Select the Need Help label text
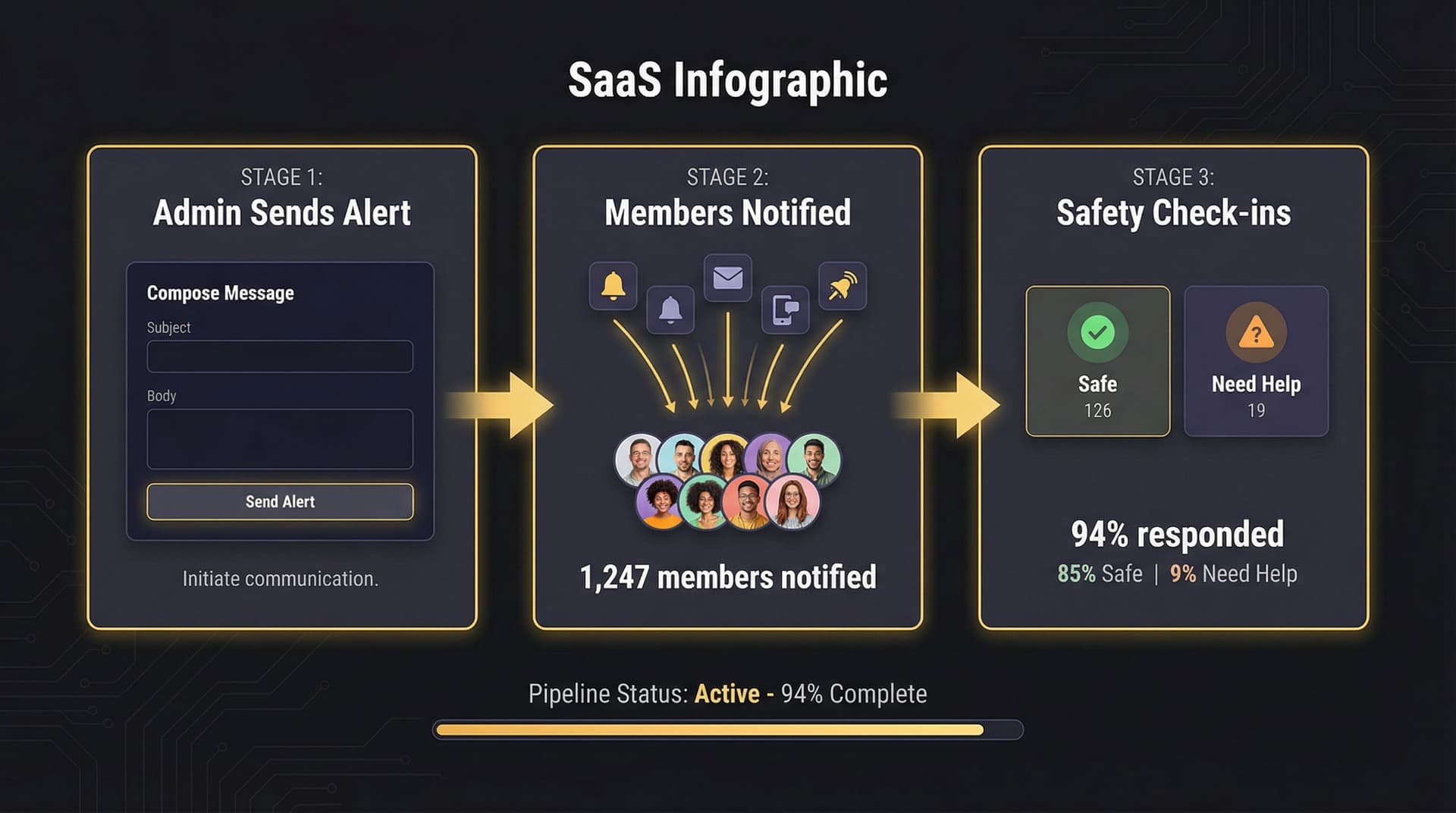 tap(1256, 385)
